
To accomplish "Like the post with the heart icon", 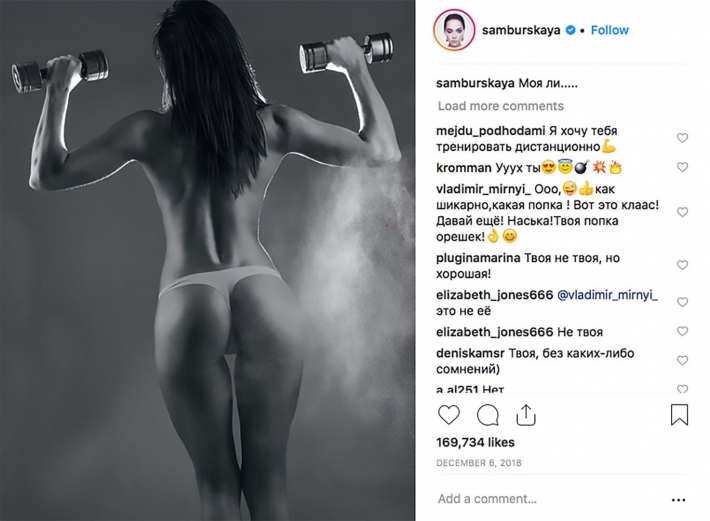I will (x=449, y=415).
